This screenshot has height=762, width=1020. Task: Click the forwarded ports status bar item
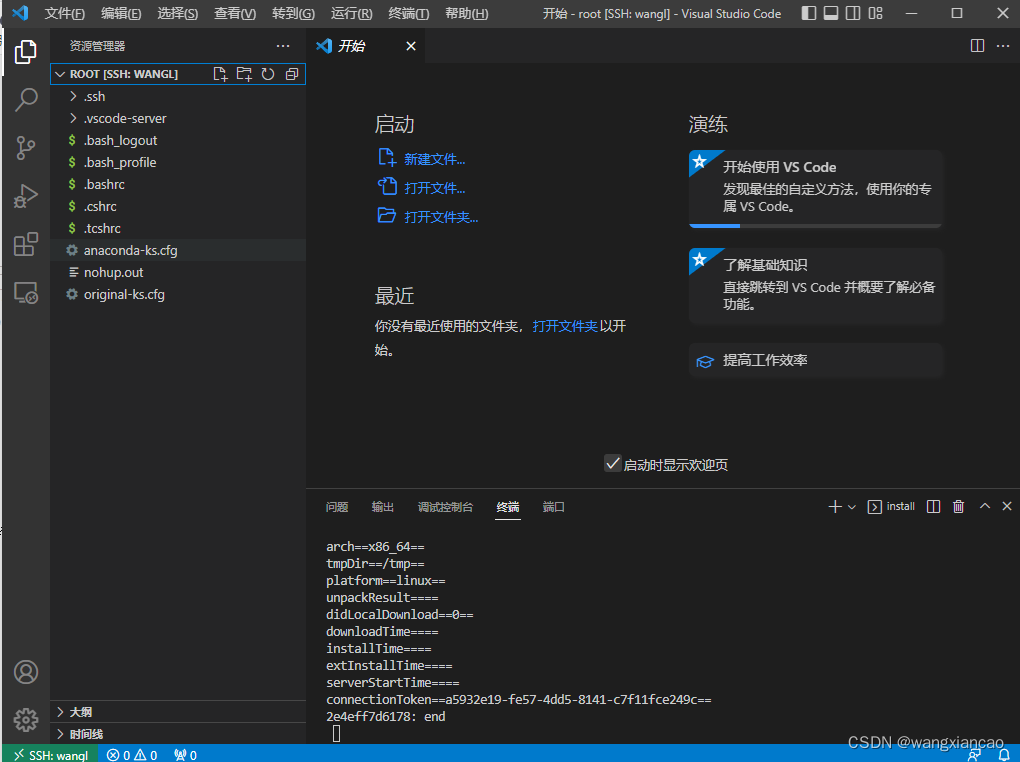(185, 755)
